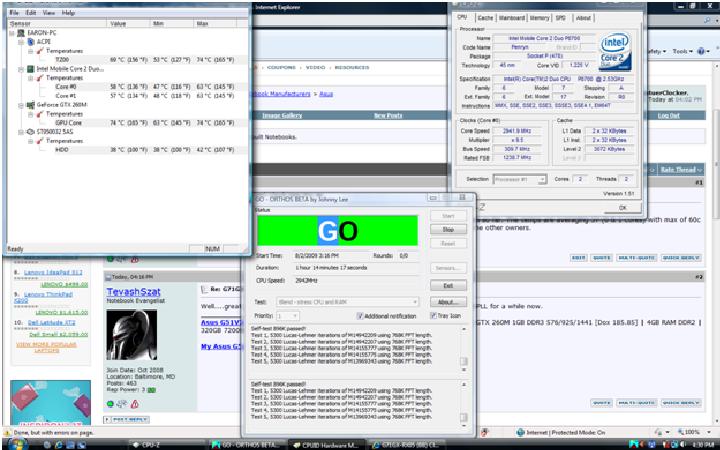This screenshot has height=450, width=720.
Task: Click thermometer icon under ST9500 drive
Action: click(40, 141)
